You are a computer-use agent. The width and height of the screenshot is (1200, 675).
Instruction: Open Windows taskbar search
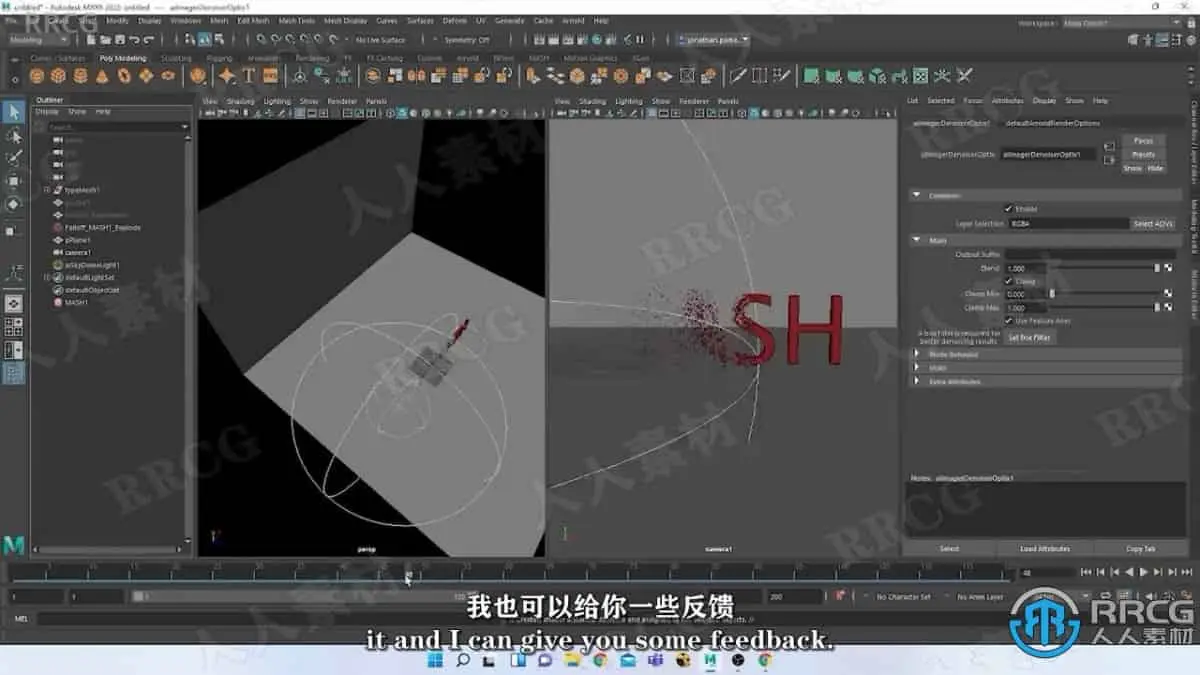pos(463,660)
